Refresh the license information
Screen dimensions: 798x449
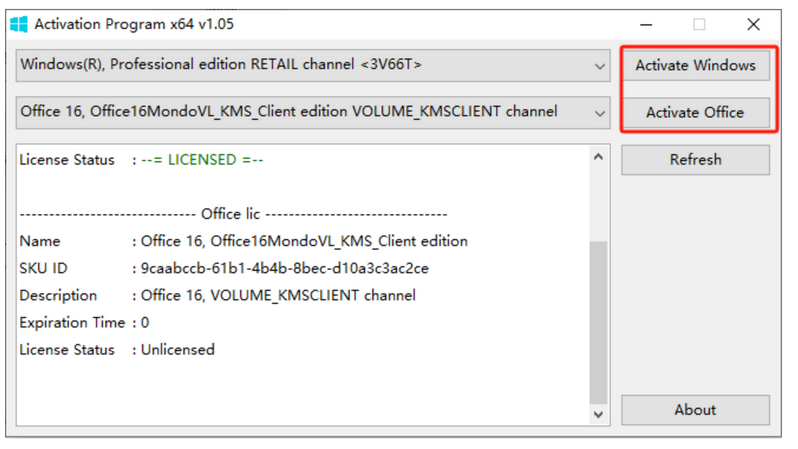coord(695,160)
